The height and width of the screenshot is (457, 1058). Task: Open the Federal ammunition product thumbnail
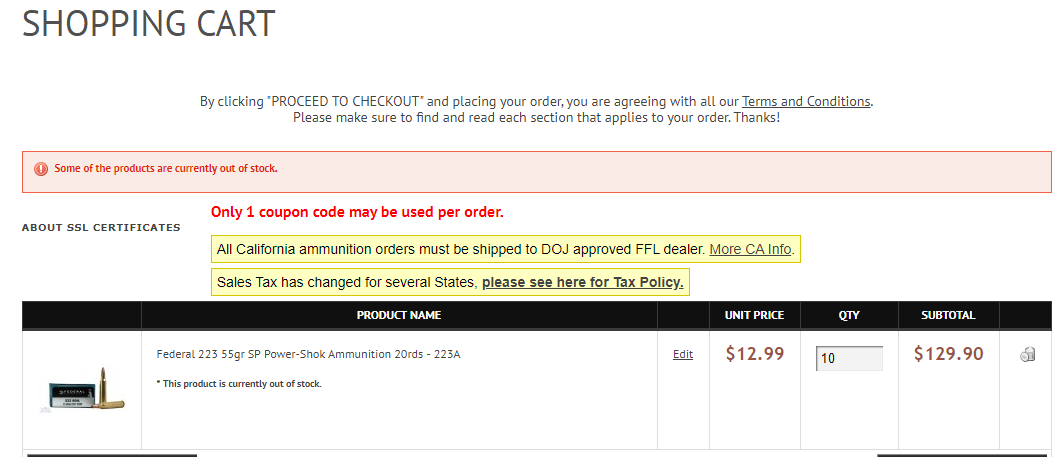pos(82,390)
